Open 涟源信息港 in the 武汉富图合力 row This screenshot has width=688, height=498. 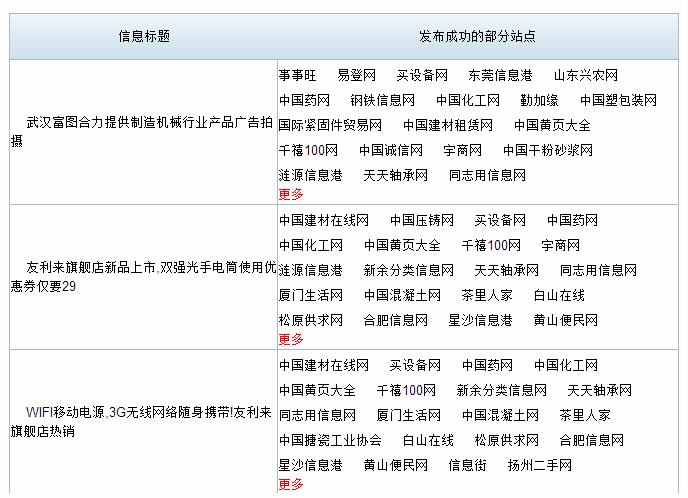[x=310, y=175]
